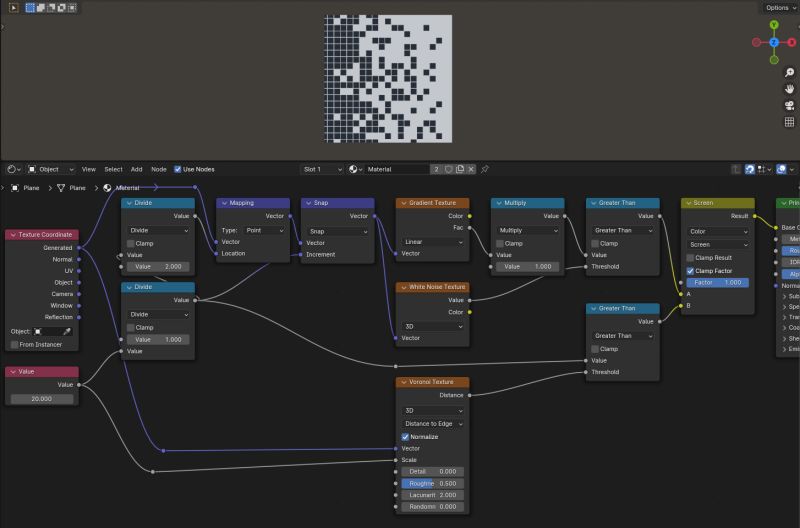800x528 pixels.
Task: Open the Options popover in viewport
Action: pos(780,8)
